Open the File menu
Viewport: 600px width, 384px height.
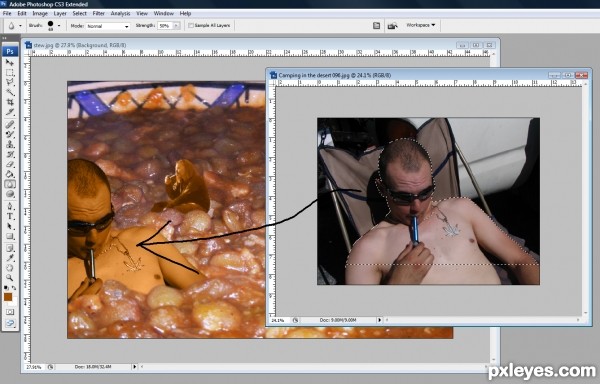(7, 13)
